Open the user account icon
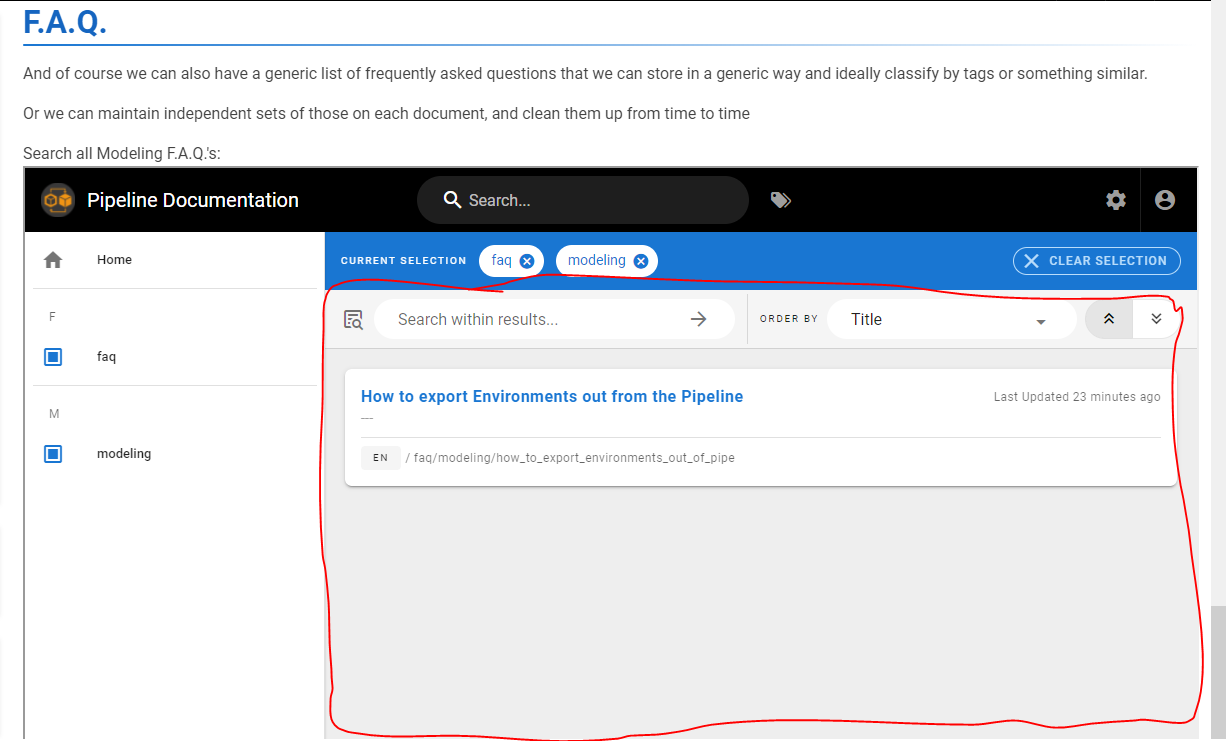This screenshot has width=1226, height=741. point(1165,200)
